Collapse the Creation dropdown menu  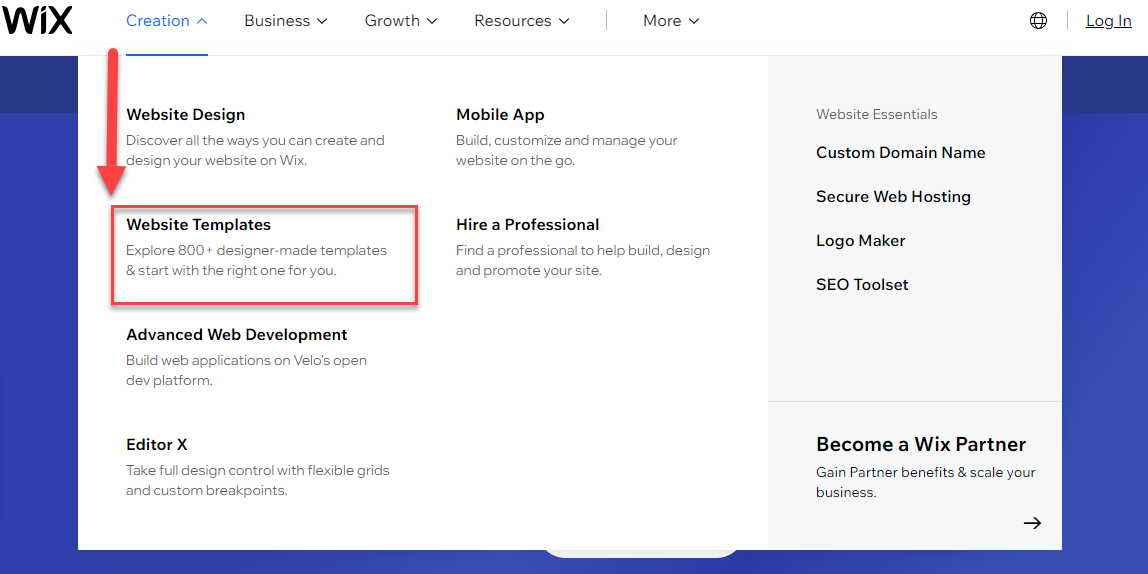[167, 21]
